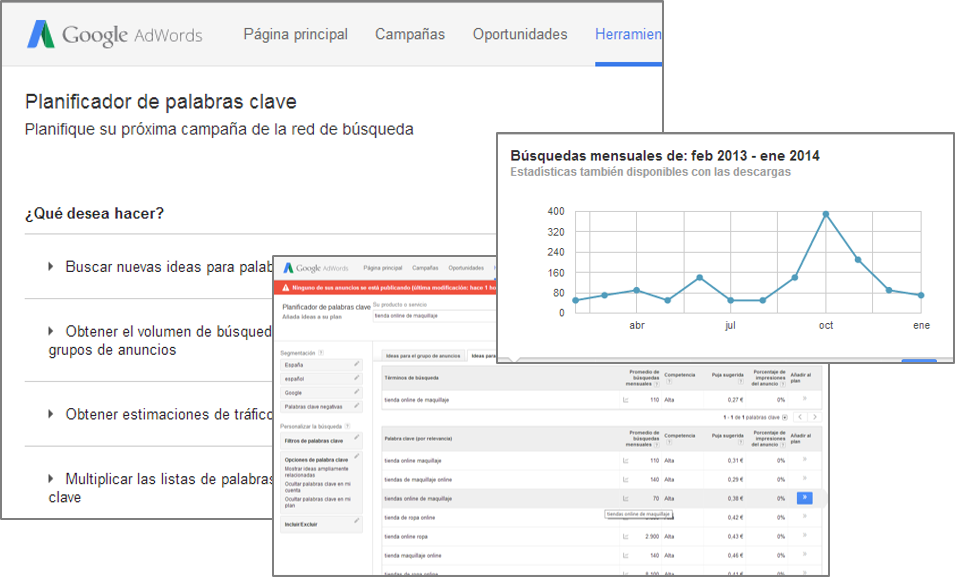
Task: Go to the next page of keywords arrow
Action: click(814, 417)
